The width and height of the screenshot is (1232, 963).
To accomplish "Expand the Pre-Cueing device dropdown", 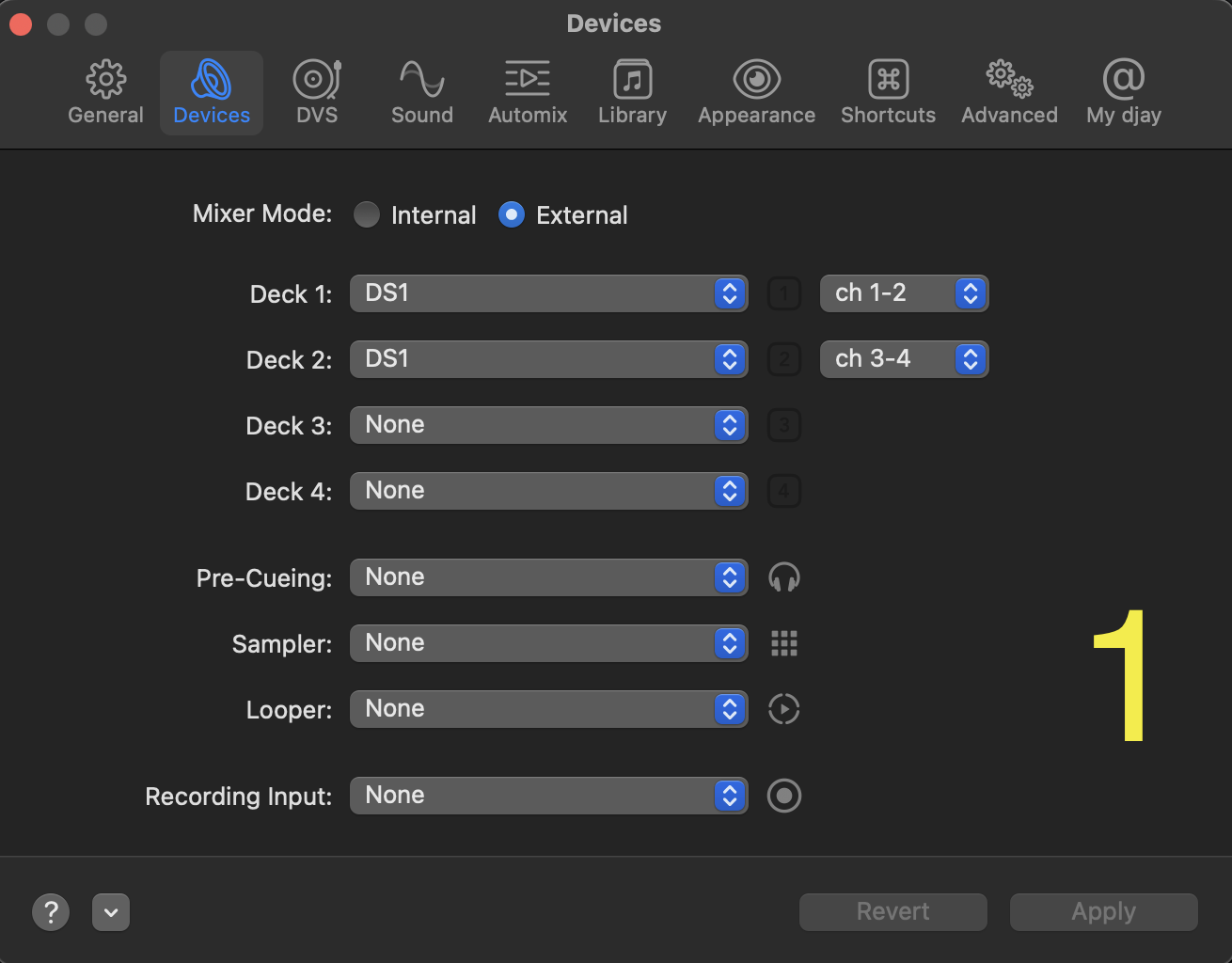I will (548, 577).
